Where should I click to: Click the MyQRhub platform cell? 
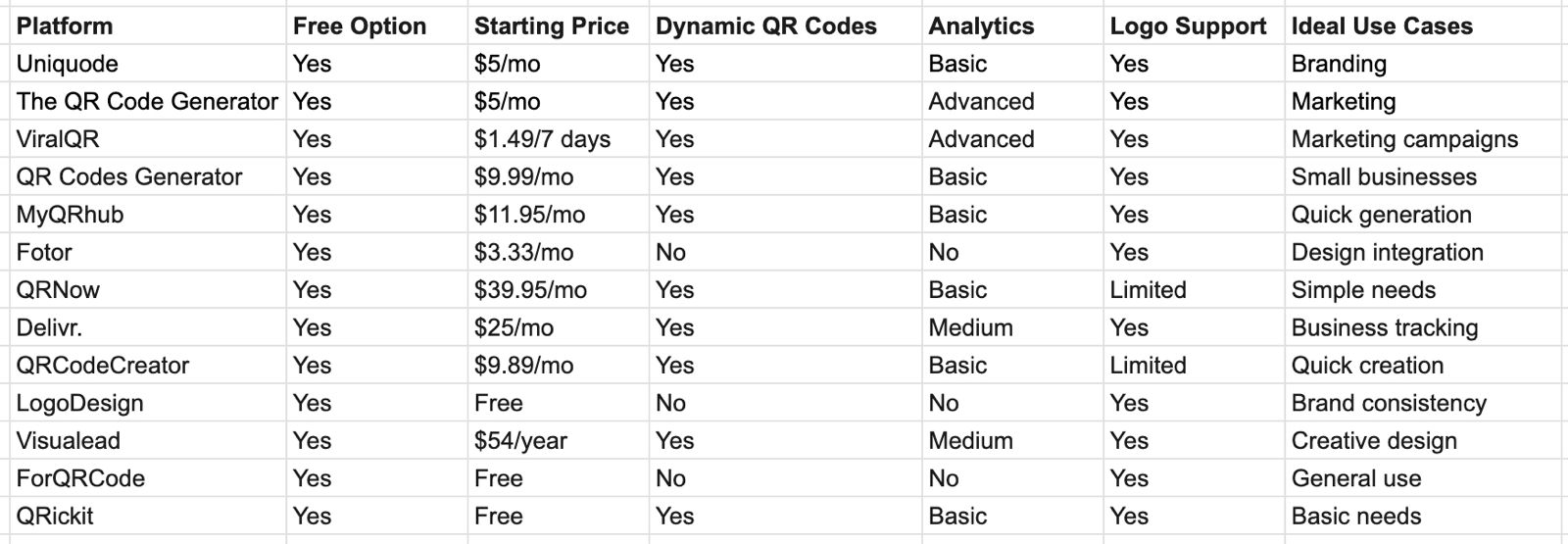[x=71, y=215]
